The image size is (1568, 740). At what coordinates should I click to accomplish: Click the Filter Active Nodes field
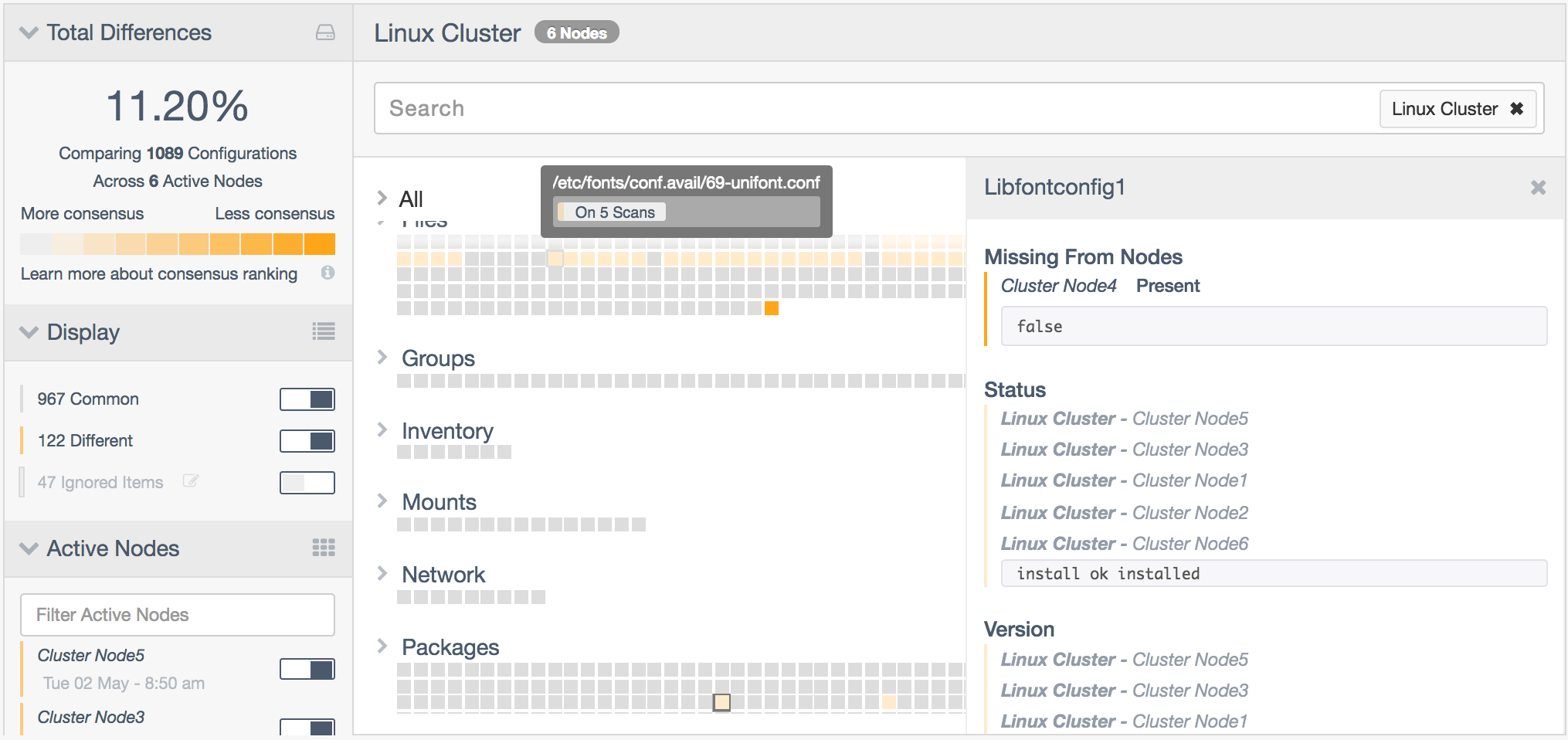coord(178,615)
